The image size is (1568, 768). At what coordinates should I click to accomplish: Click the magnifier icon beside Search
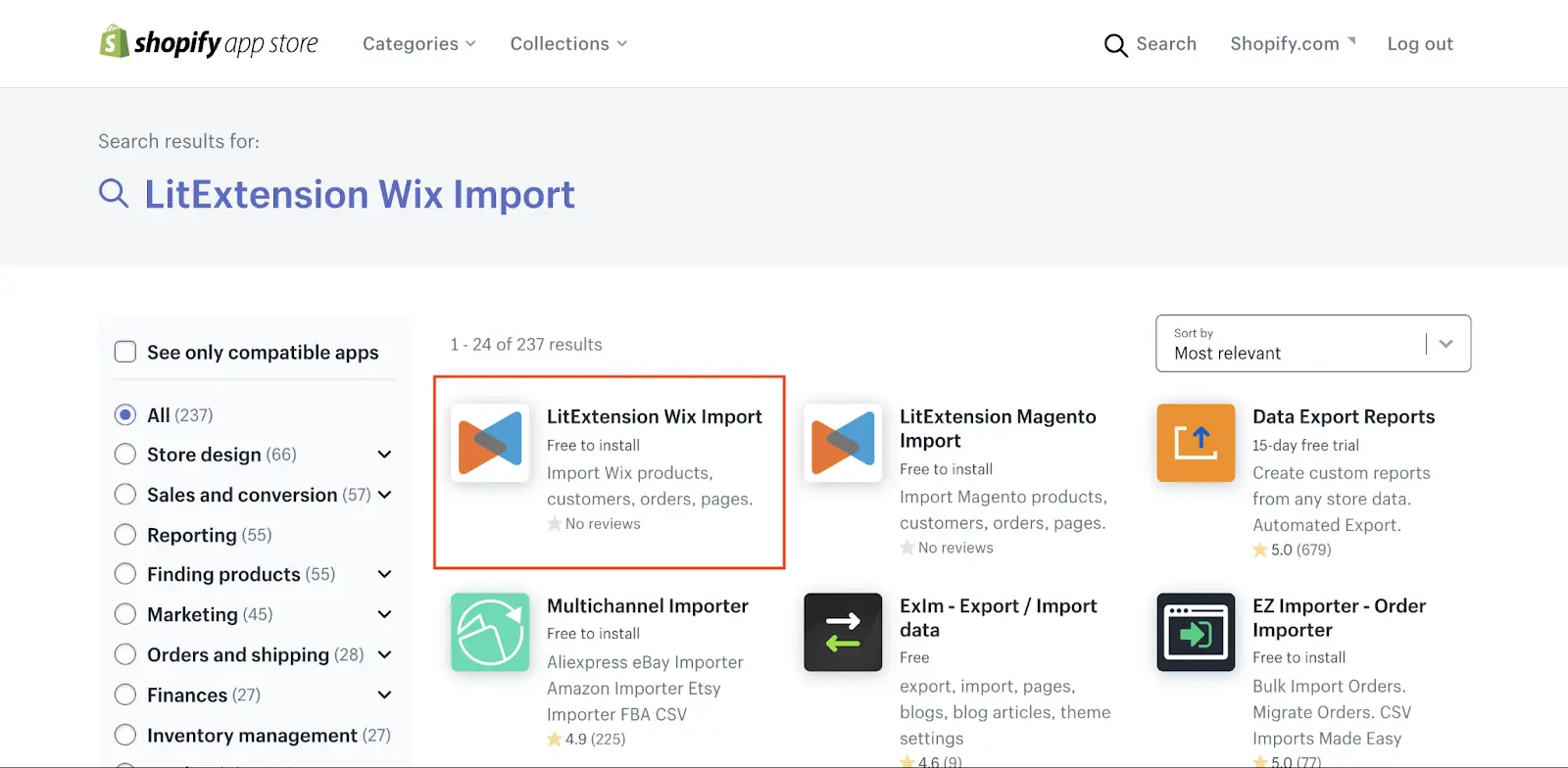1115,45
